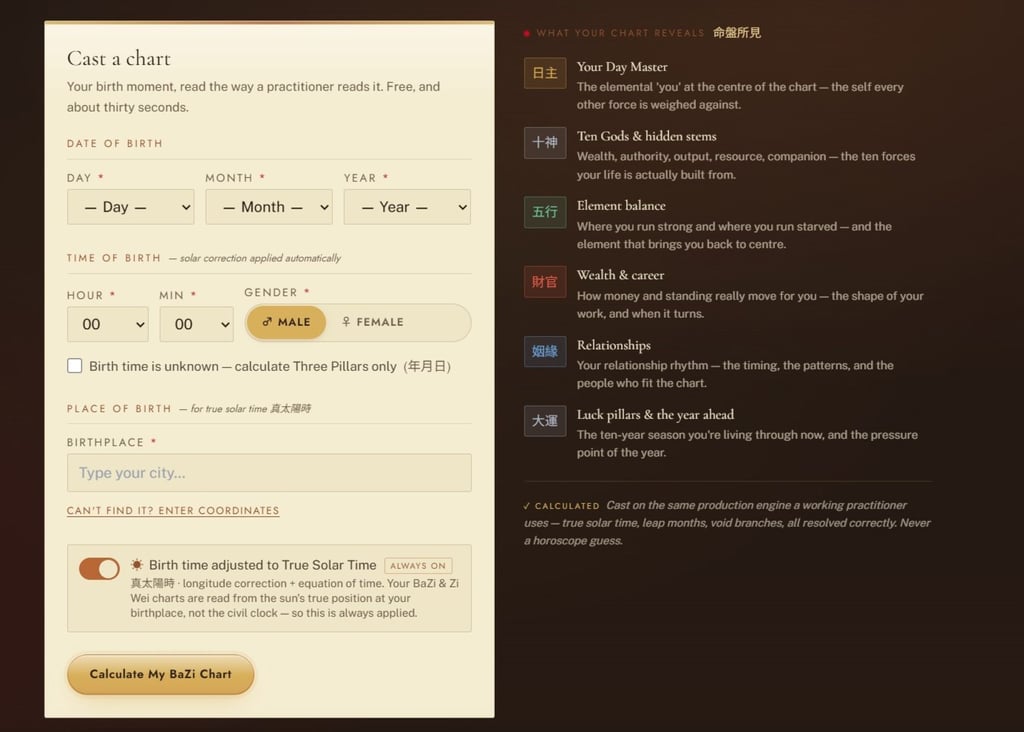Click the WHAT YOUR CHART REVEALS label

(x=620, y=33)
